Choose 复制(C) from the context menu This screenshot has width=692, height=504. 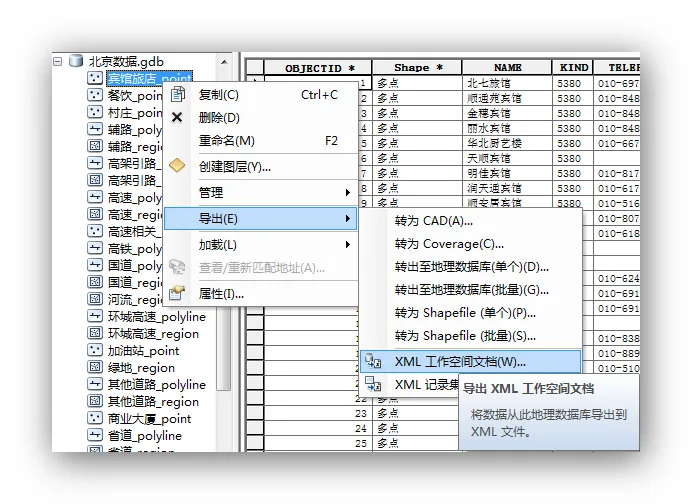pos(260,94)
